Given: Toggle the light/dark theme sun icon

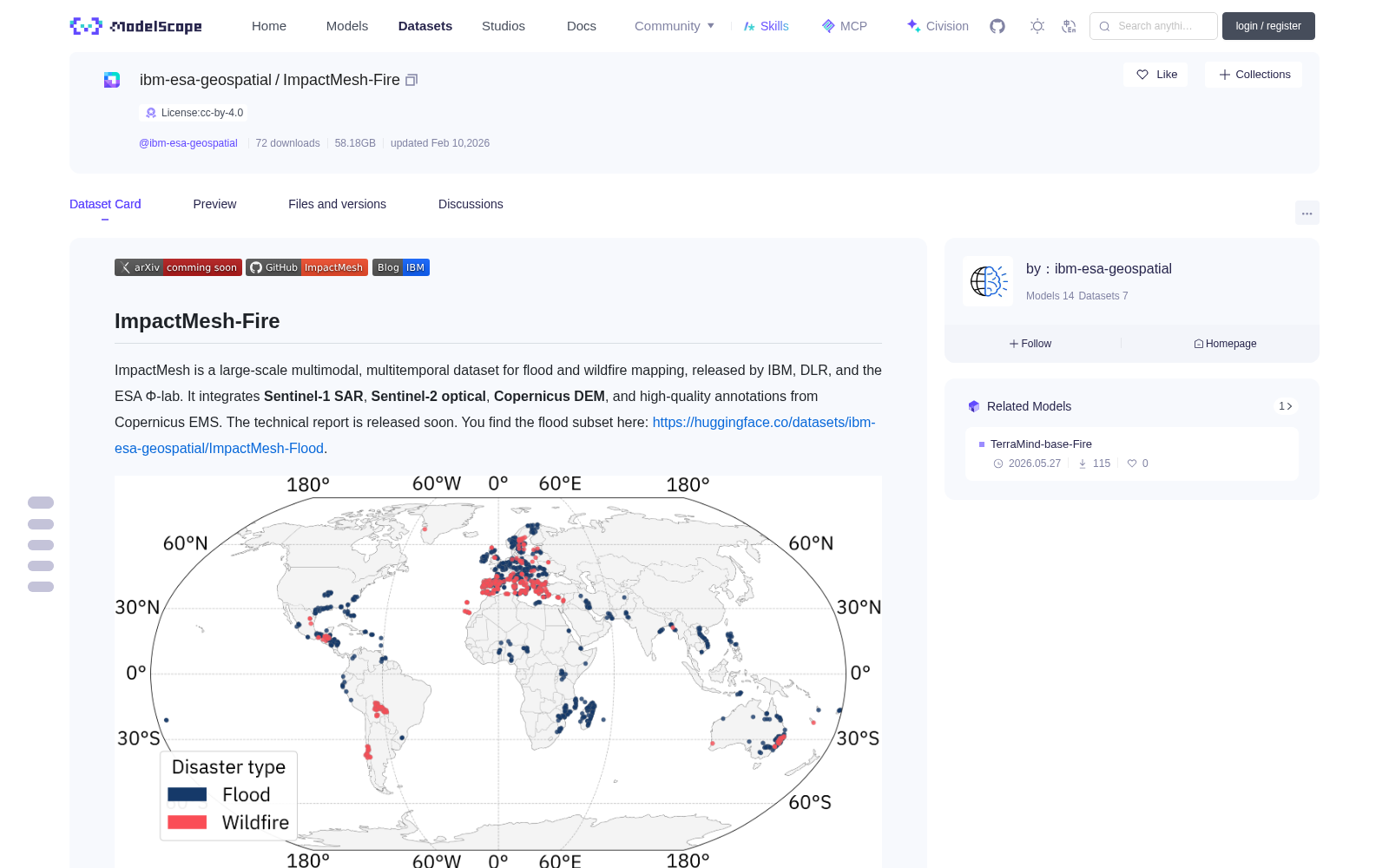Looking at the screenshot, I should (1037, 26).
